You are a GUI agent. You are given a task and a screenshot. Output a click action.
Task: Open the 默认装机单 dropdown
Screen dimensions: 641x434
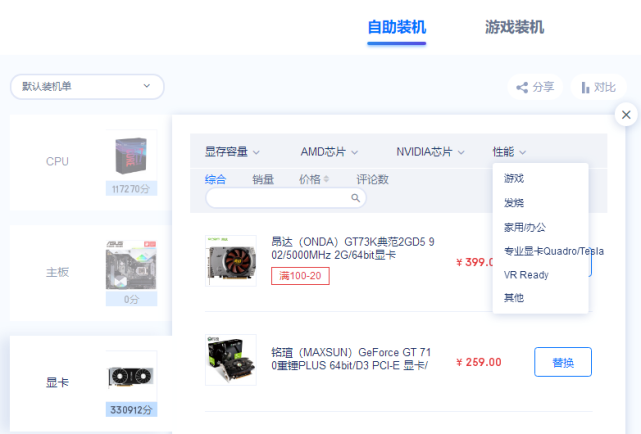pos(87,87)
